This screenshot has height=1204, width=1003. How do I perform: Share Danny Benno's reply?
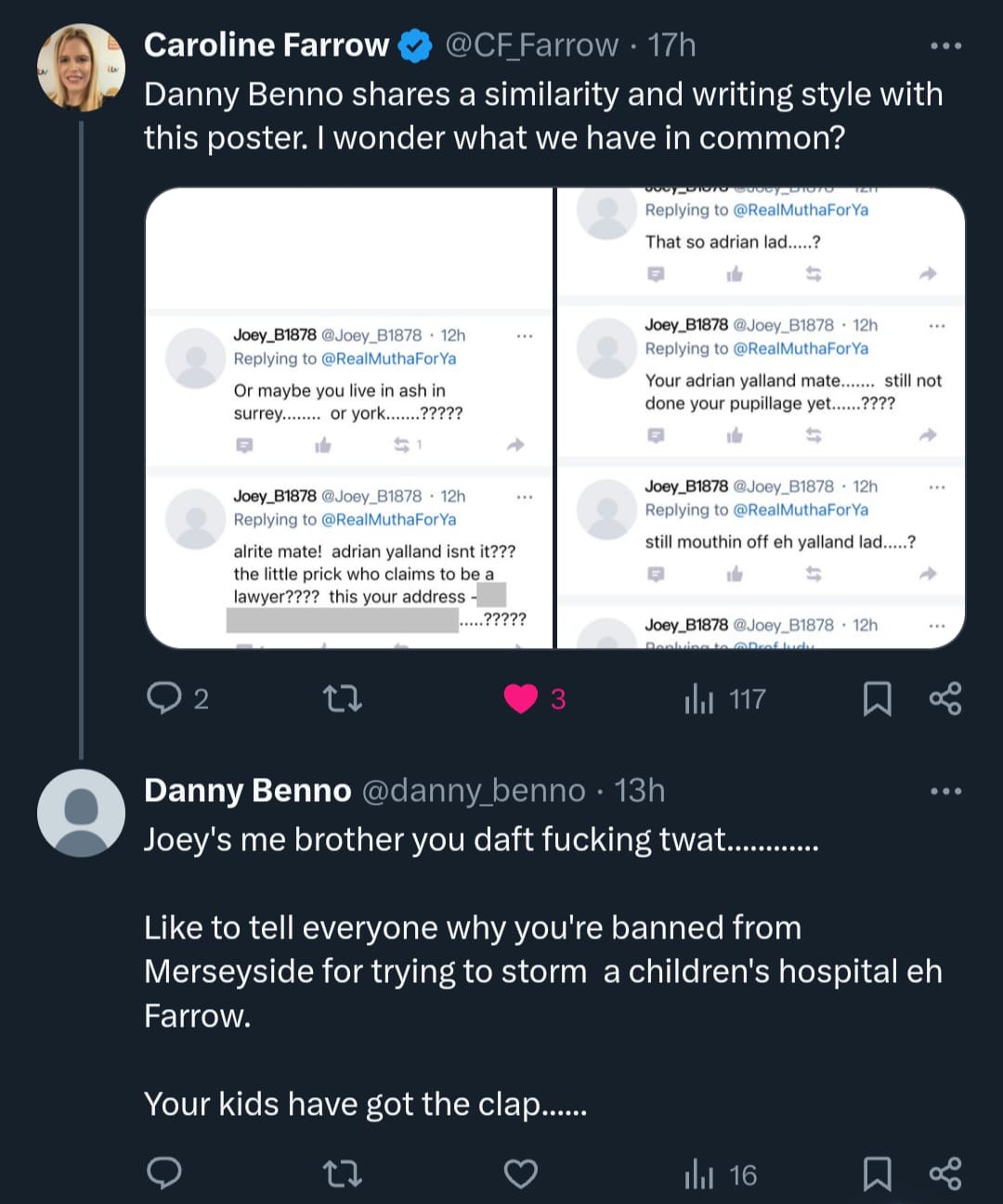[x=945, y=1174]
